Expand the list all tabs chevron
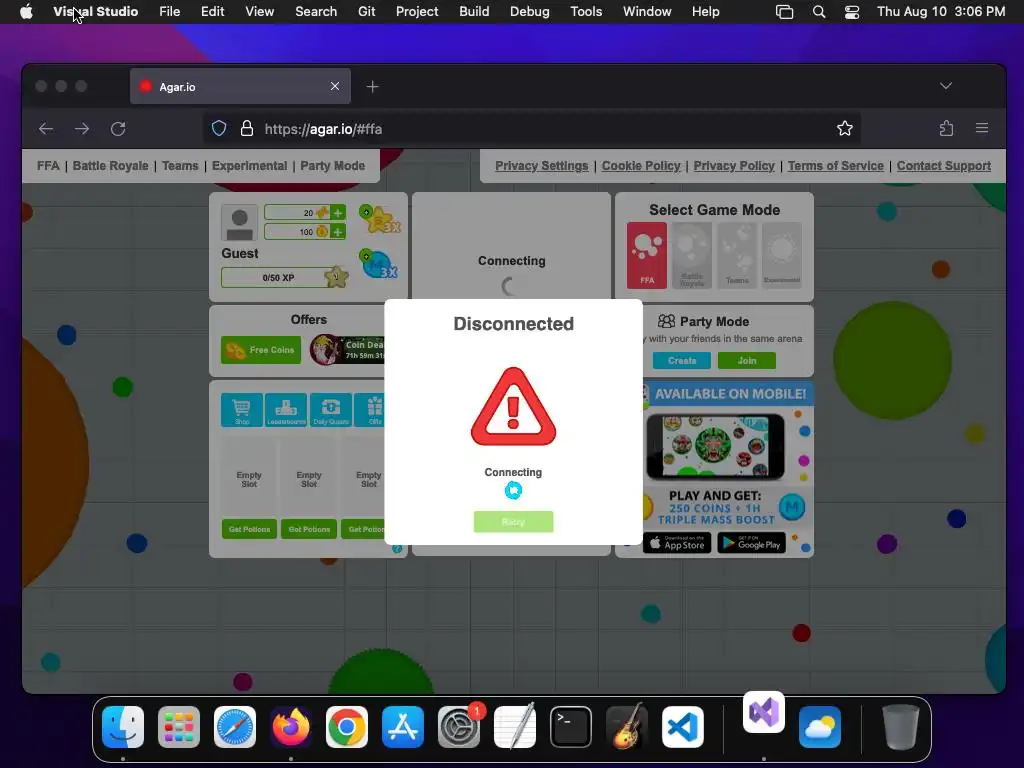 tap(946, 86)
